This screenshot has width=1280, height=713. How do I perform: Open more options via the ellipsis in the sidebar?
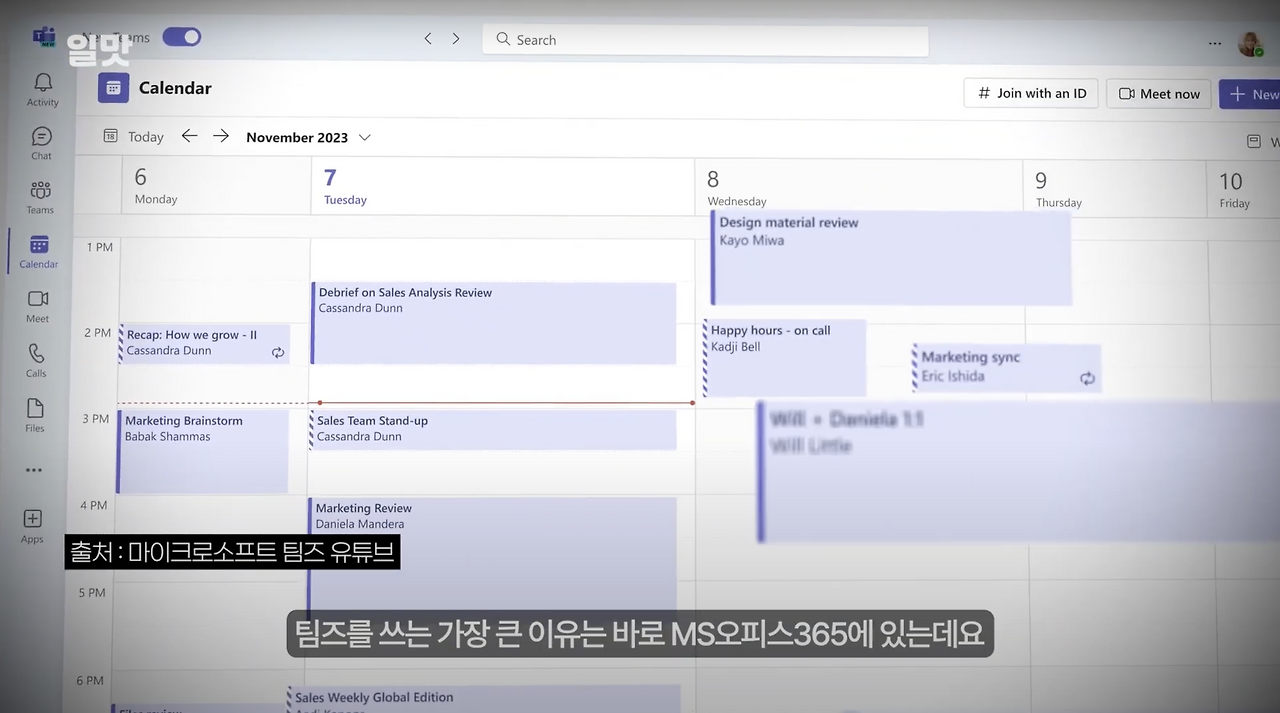point(33,469)
